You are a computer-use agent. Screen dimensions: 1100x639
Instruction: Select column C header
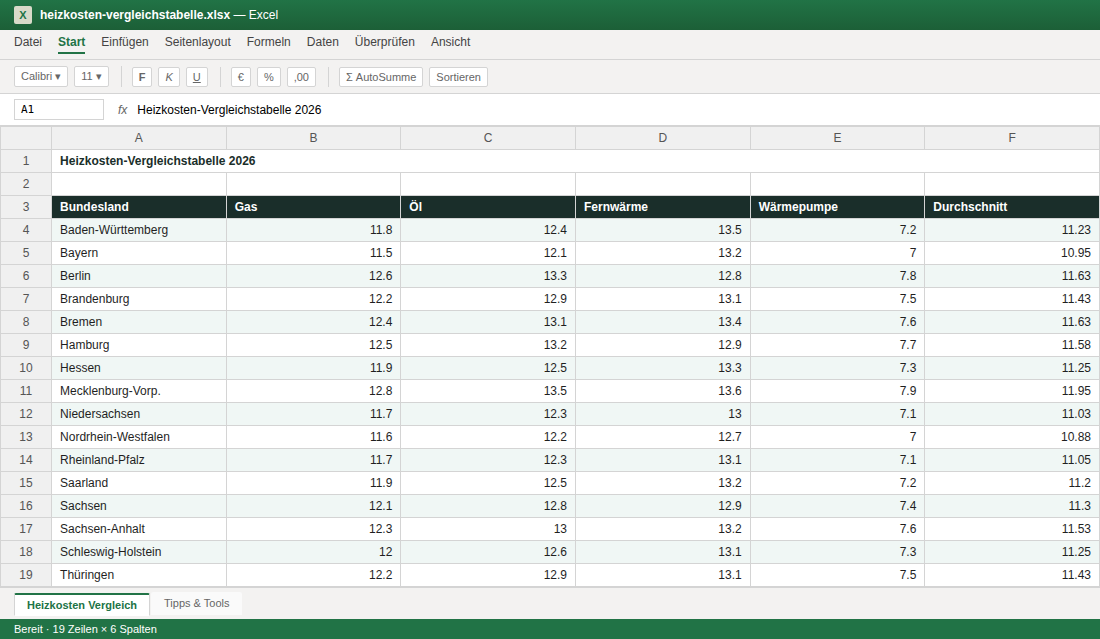point(488,138)
